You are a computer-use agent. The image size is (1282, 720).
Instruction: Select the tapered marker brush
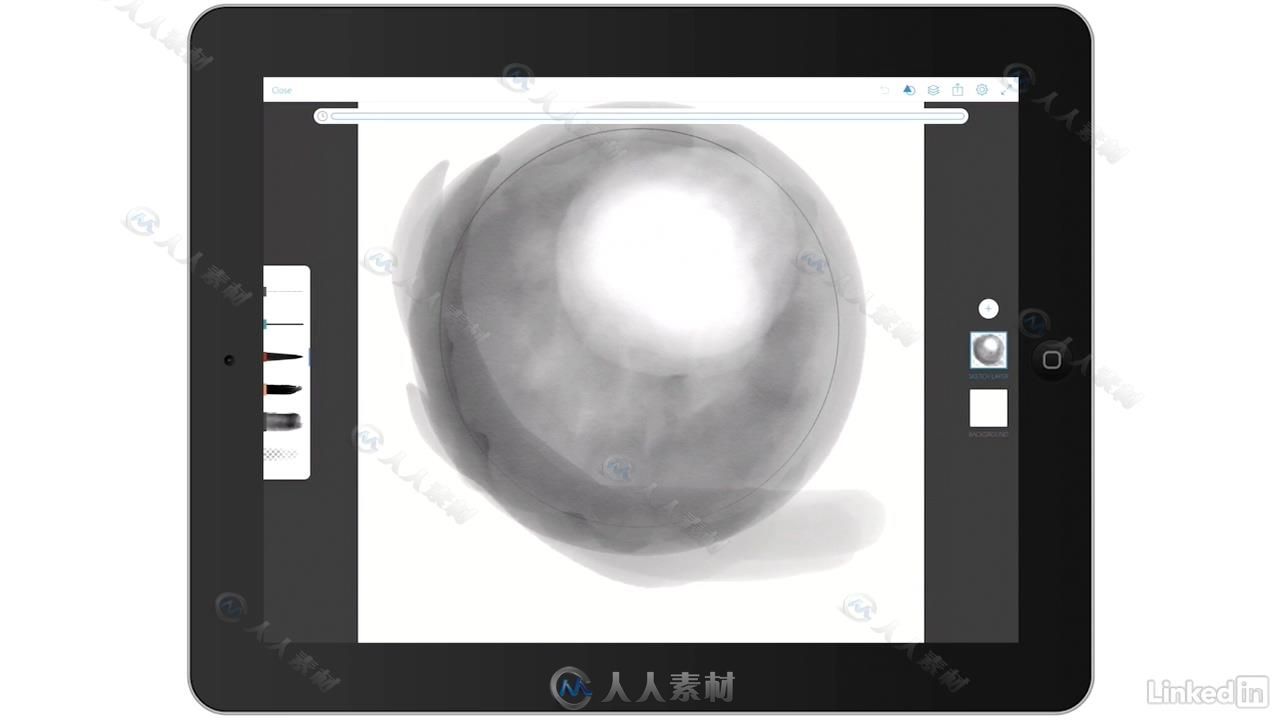point(283,356)
